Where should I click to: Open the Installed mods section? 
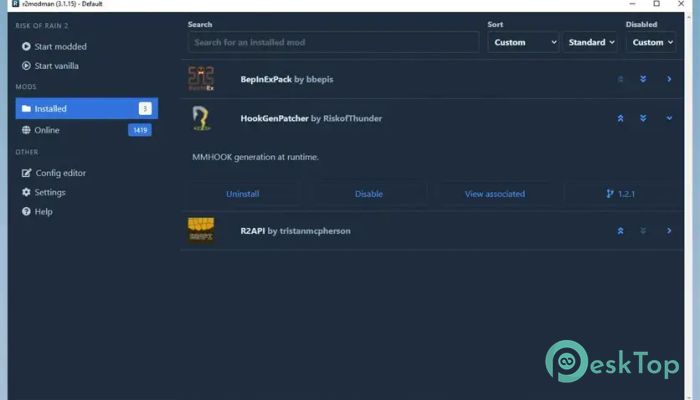pos(87,108)
